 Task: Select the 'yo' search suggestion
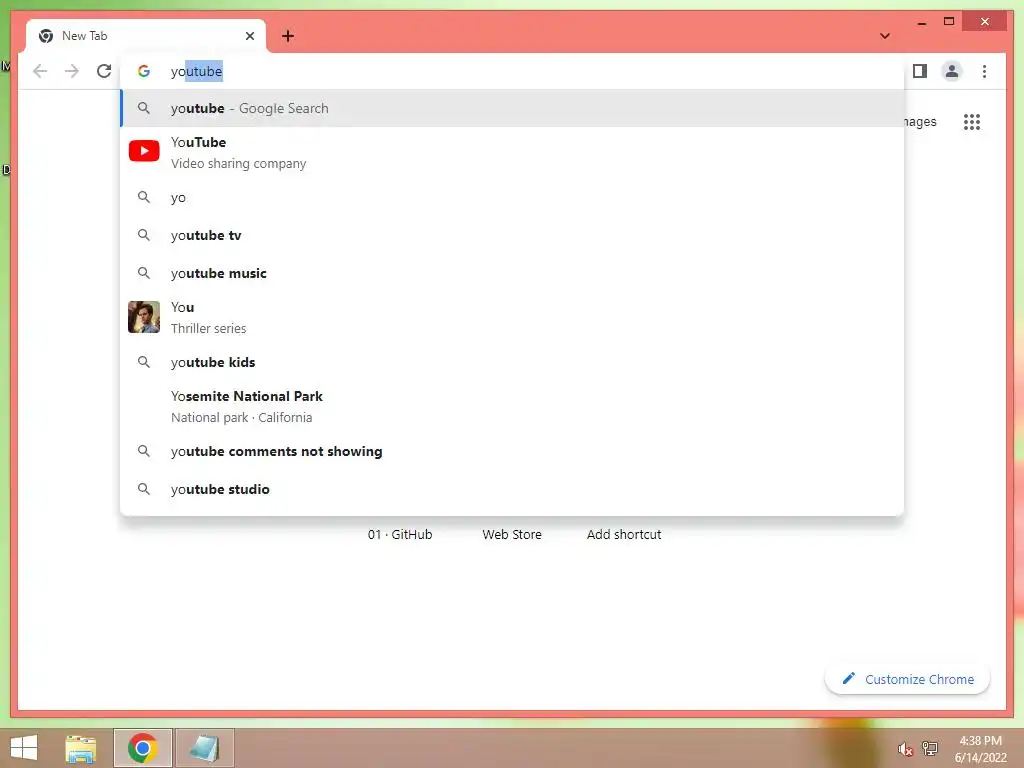coord(513,197)
